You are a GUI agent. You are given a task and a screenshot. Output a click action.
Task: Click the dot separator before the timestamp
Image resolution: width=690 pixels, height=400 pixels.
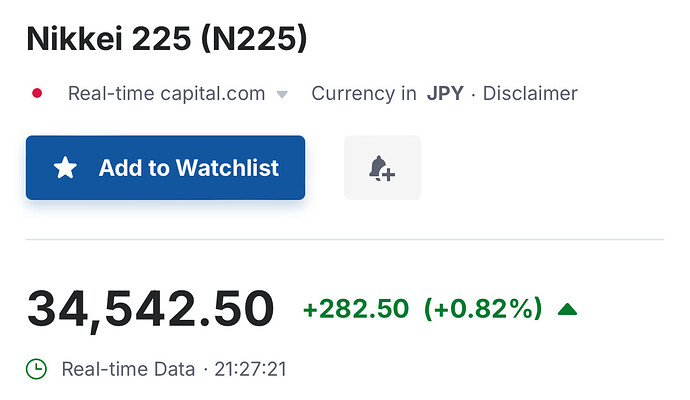pos(205,369)
